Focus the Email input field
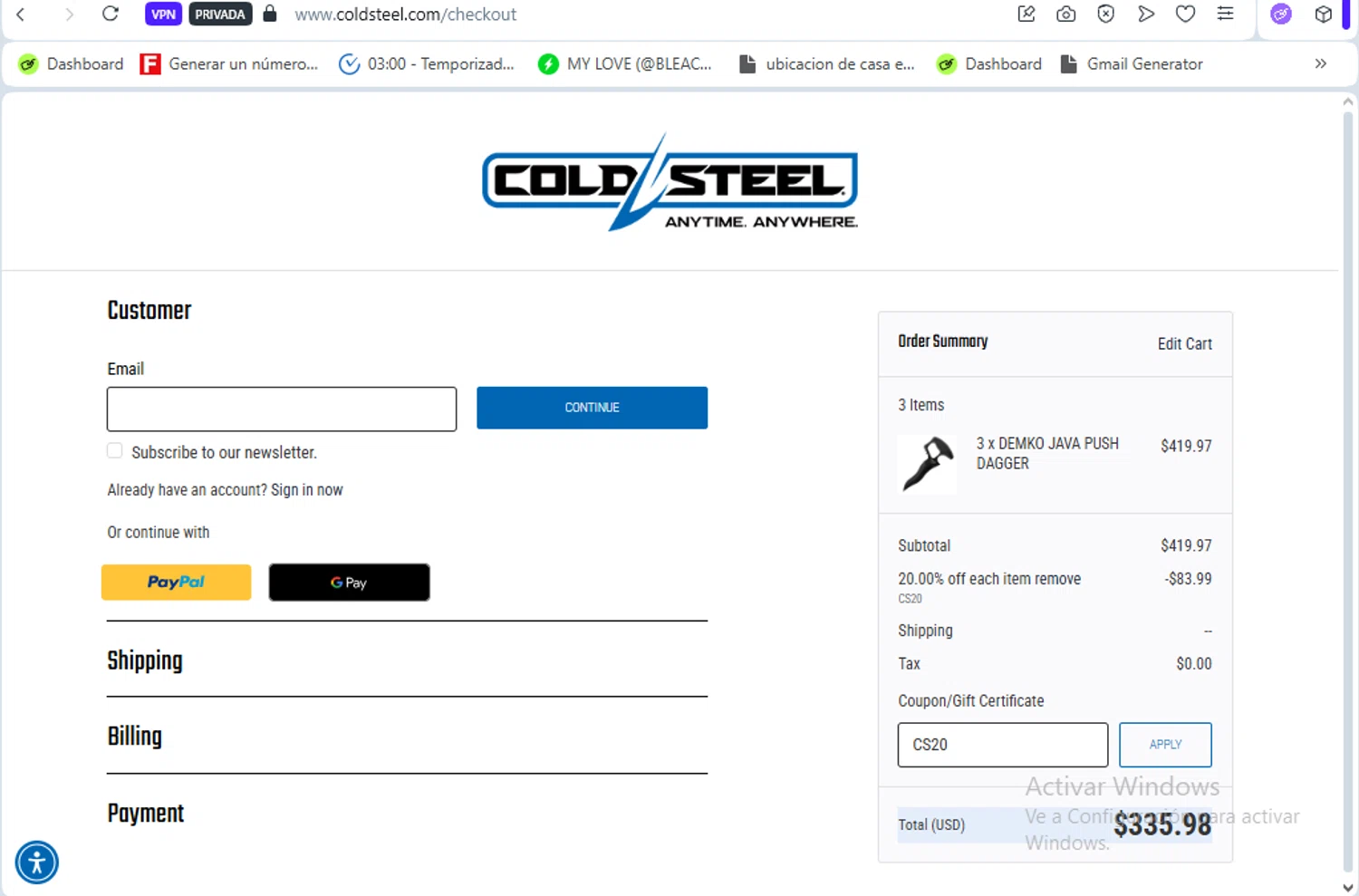 click(282, 409)
